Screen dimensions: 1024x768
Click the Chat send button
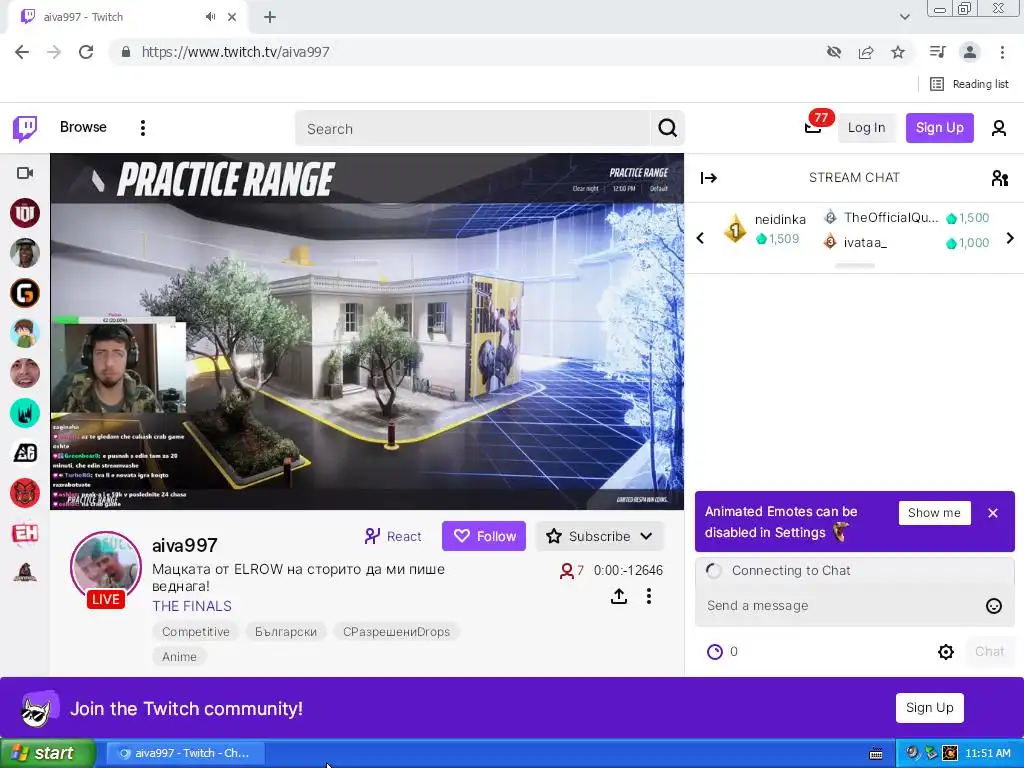pyautogui.click(x=989, y=652)
